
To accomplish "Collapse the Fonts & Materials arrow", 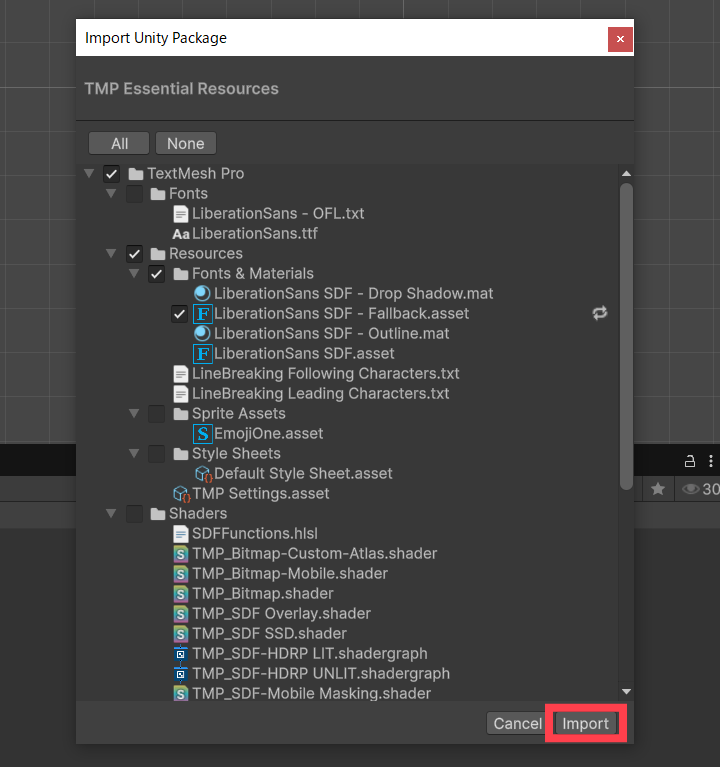I will click(134, 273).
